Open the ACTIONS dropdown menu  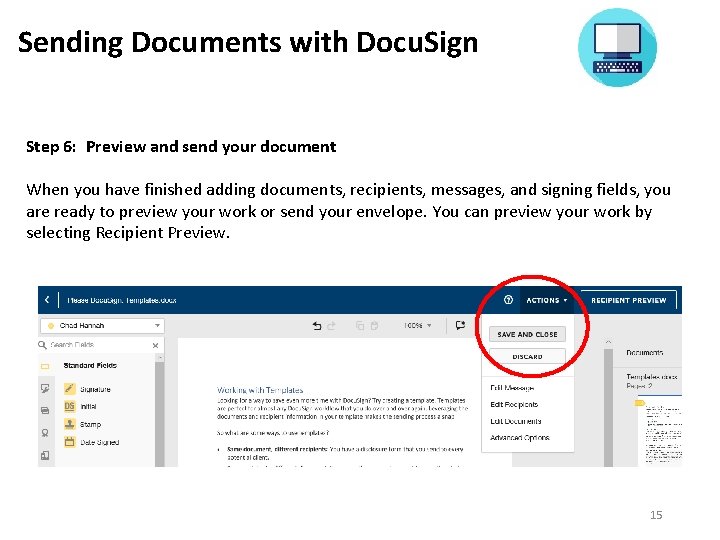546,300
